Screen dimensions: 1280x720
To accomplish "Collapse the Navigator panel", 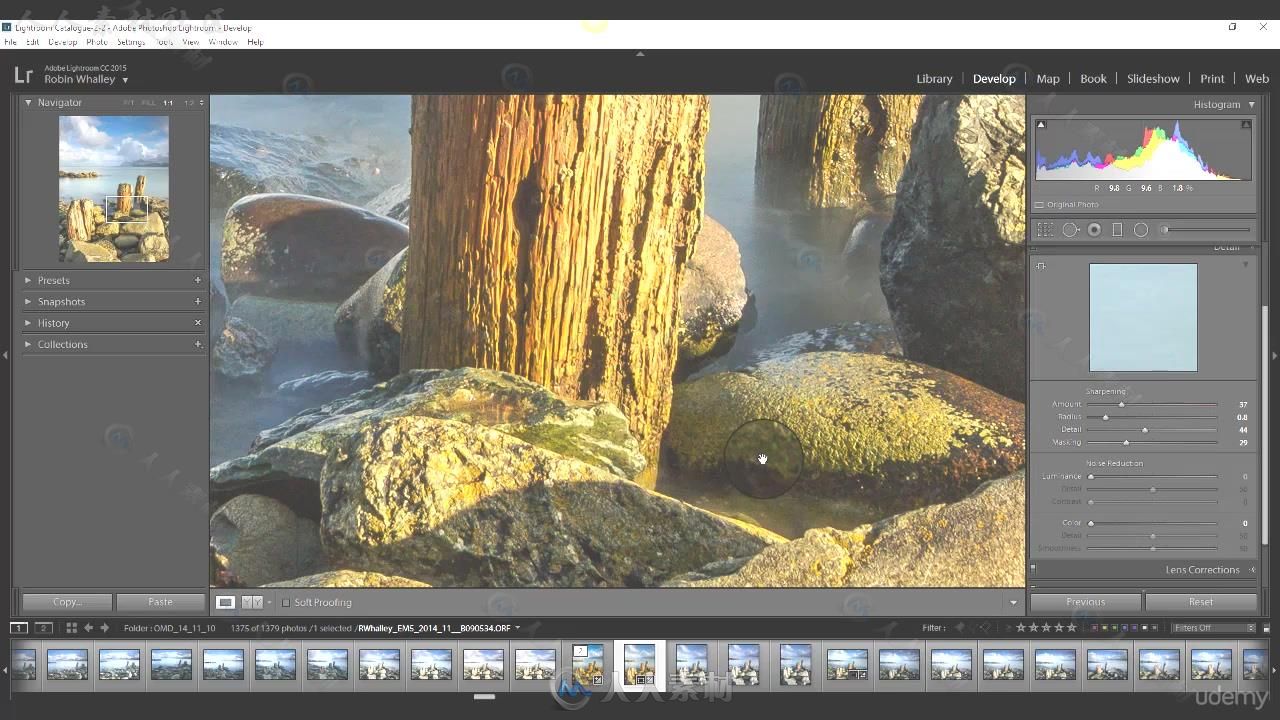I will [x=29, y=102].
